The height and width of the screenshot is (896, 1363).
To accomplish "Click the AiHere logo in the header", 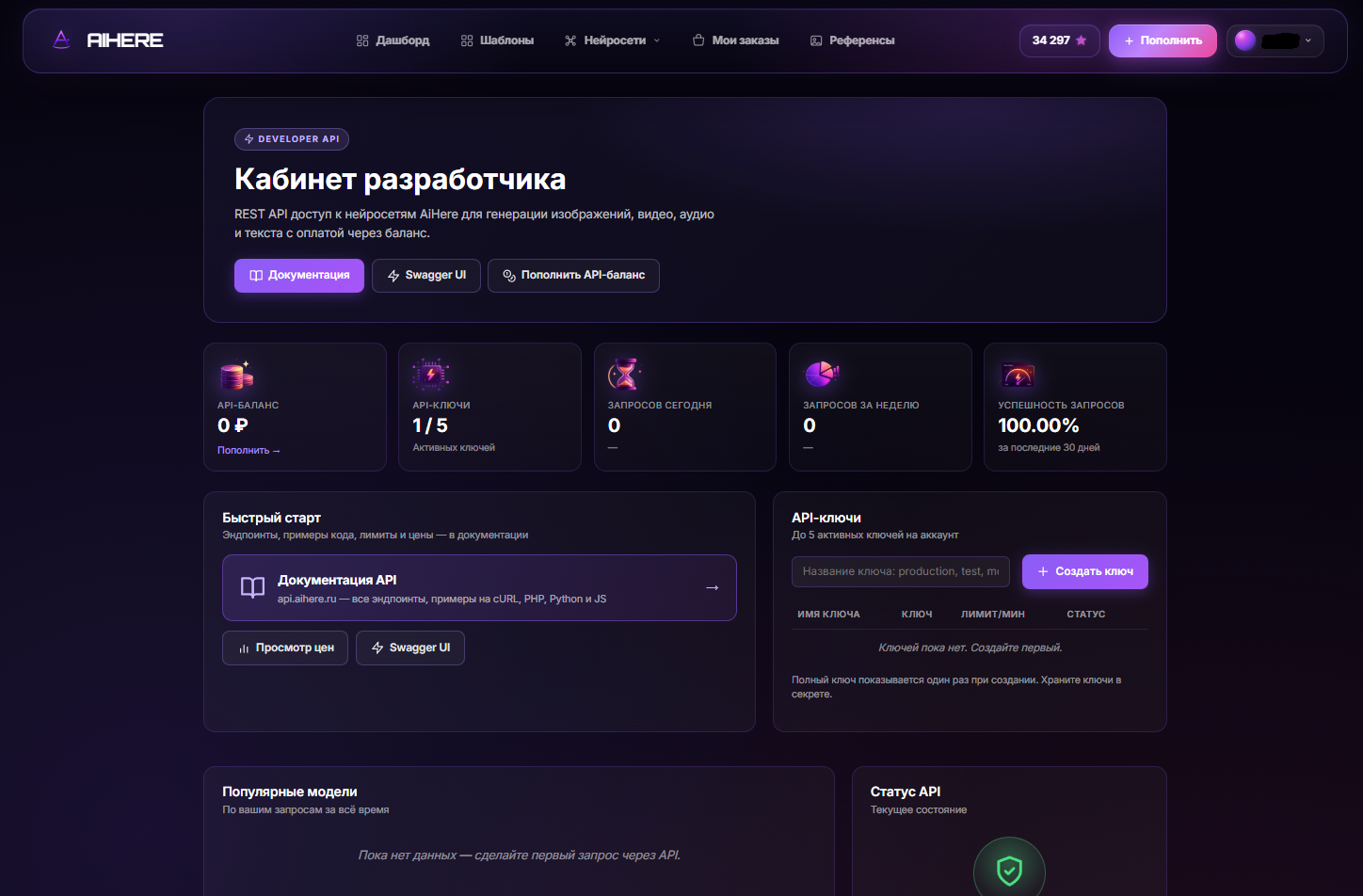I will pos(107,40).
